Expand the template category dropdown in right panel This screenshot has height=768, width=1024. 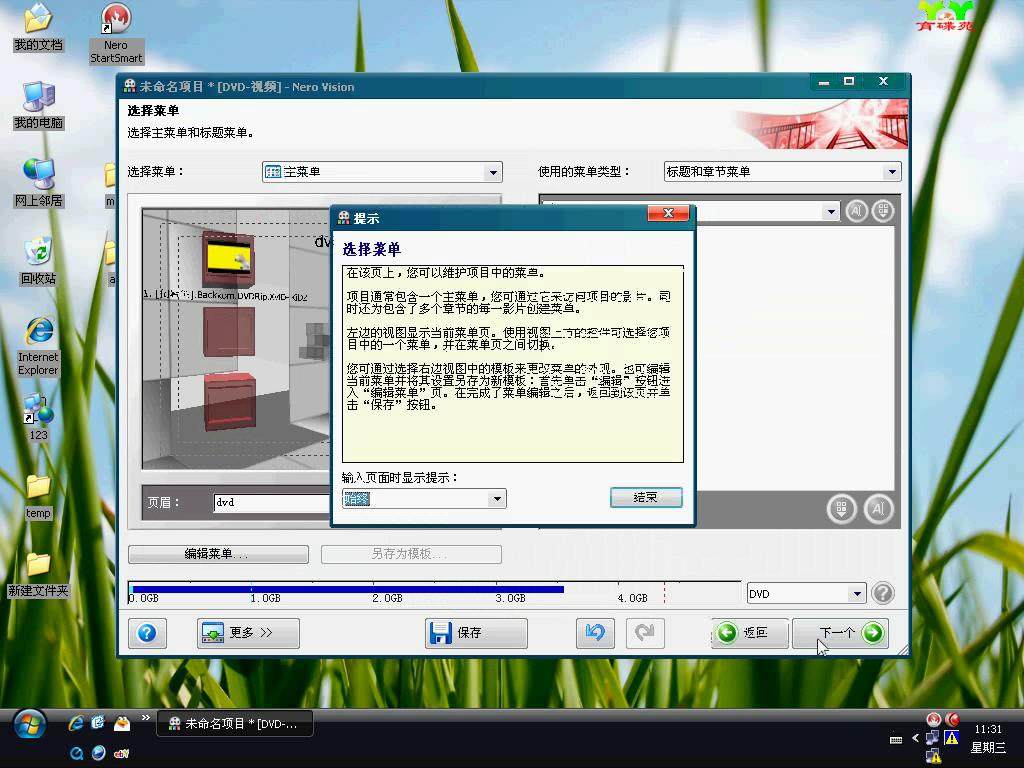(x=831, y=212)
